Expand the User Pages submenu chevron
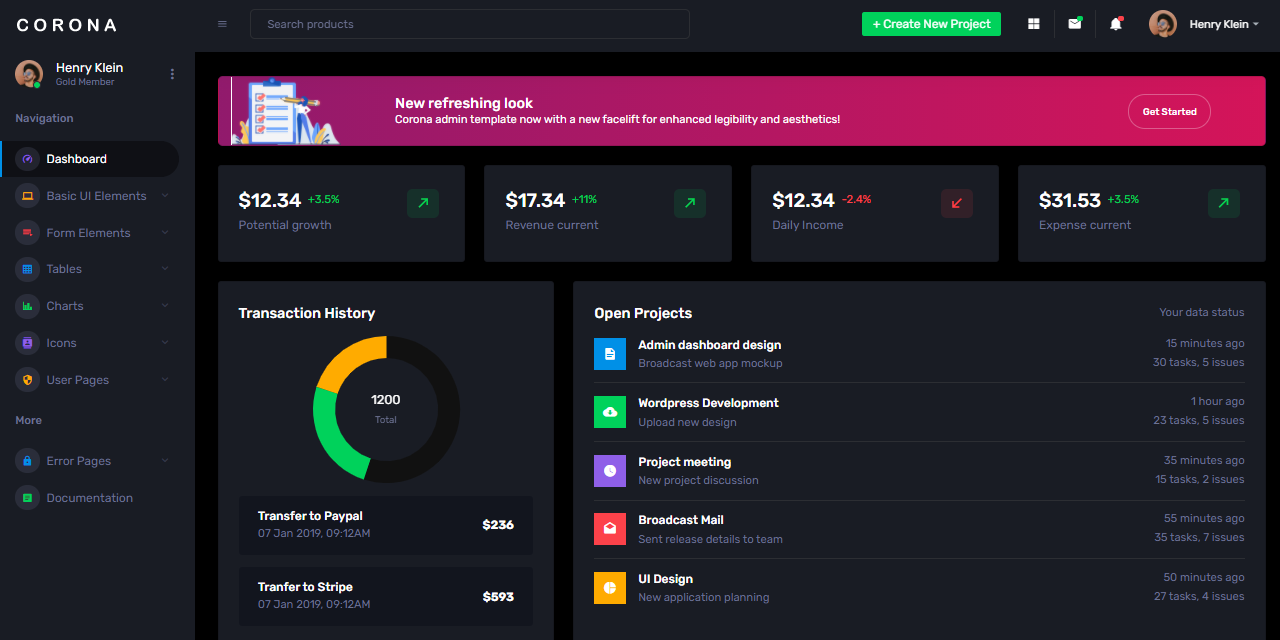 [x=165, y=380]
